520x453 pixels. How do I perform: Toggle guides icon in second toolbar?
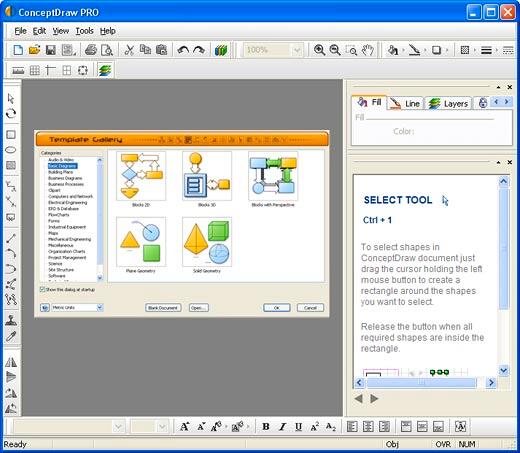(50, 70)
